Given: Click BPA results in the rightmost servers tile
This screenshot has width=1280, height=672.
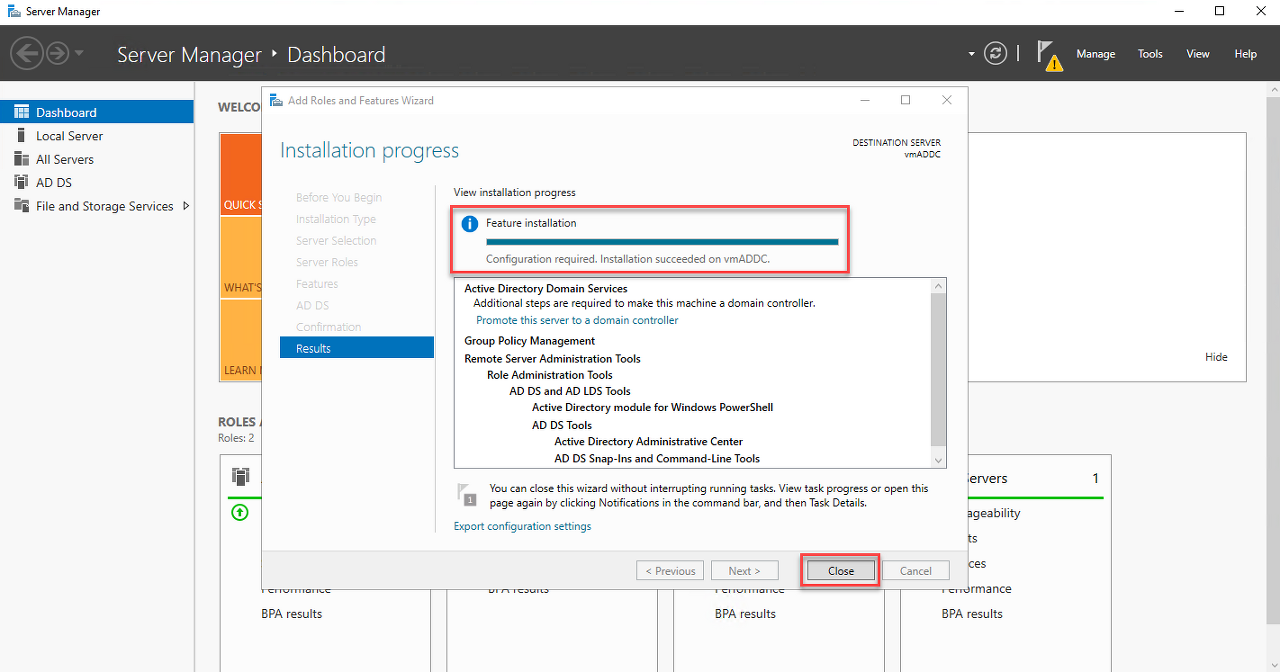Looking at the screenshot, I should [x=972, y=614].
